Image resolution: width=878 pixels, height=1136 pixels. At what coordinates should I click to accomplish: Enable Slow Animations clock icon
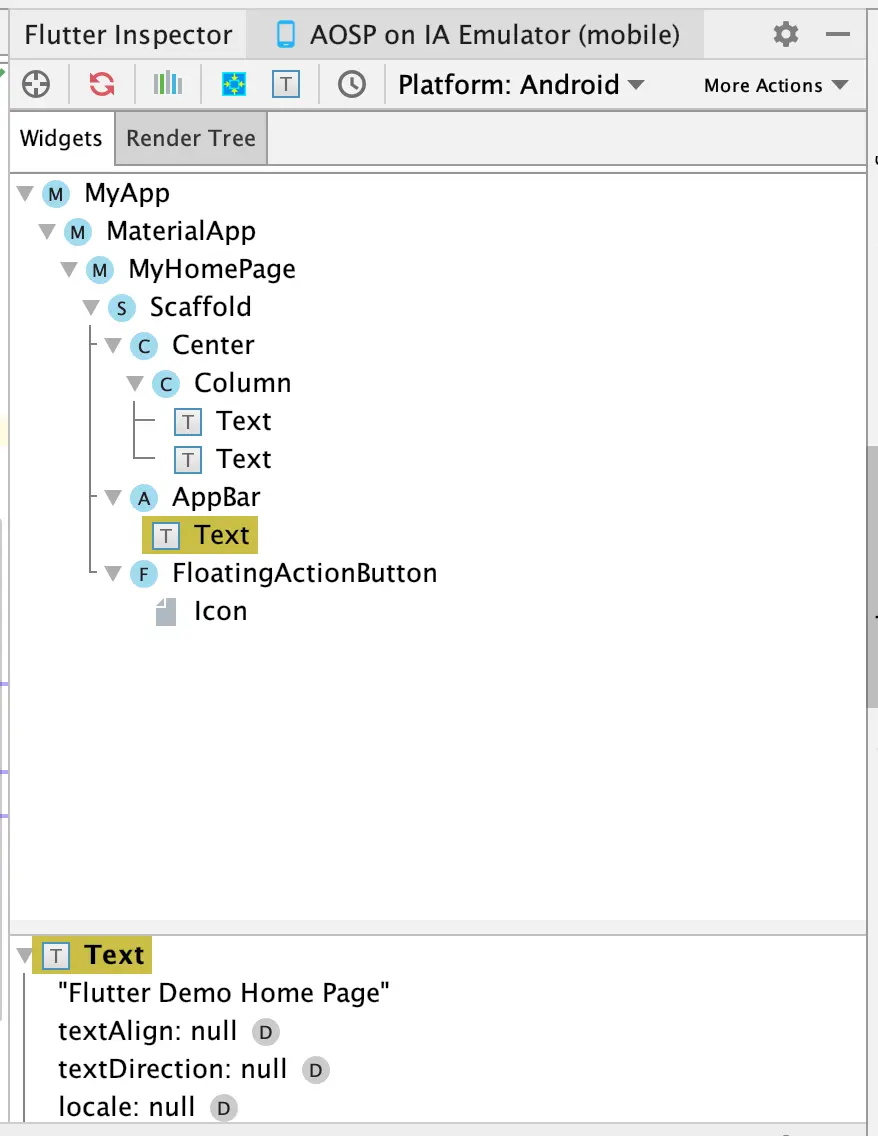(x=352, y=85)
